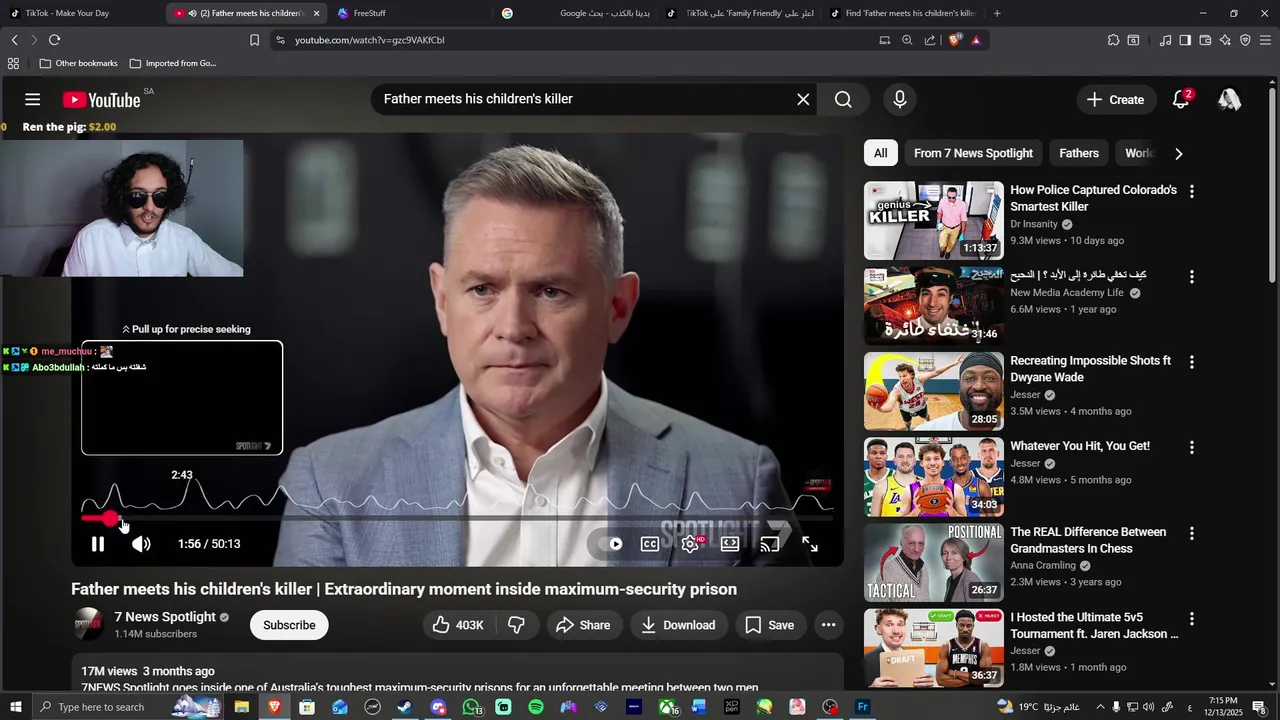
Task: Open the Brave Shields lion icon
Action: pos(955,40)
